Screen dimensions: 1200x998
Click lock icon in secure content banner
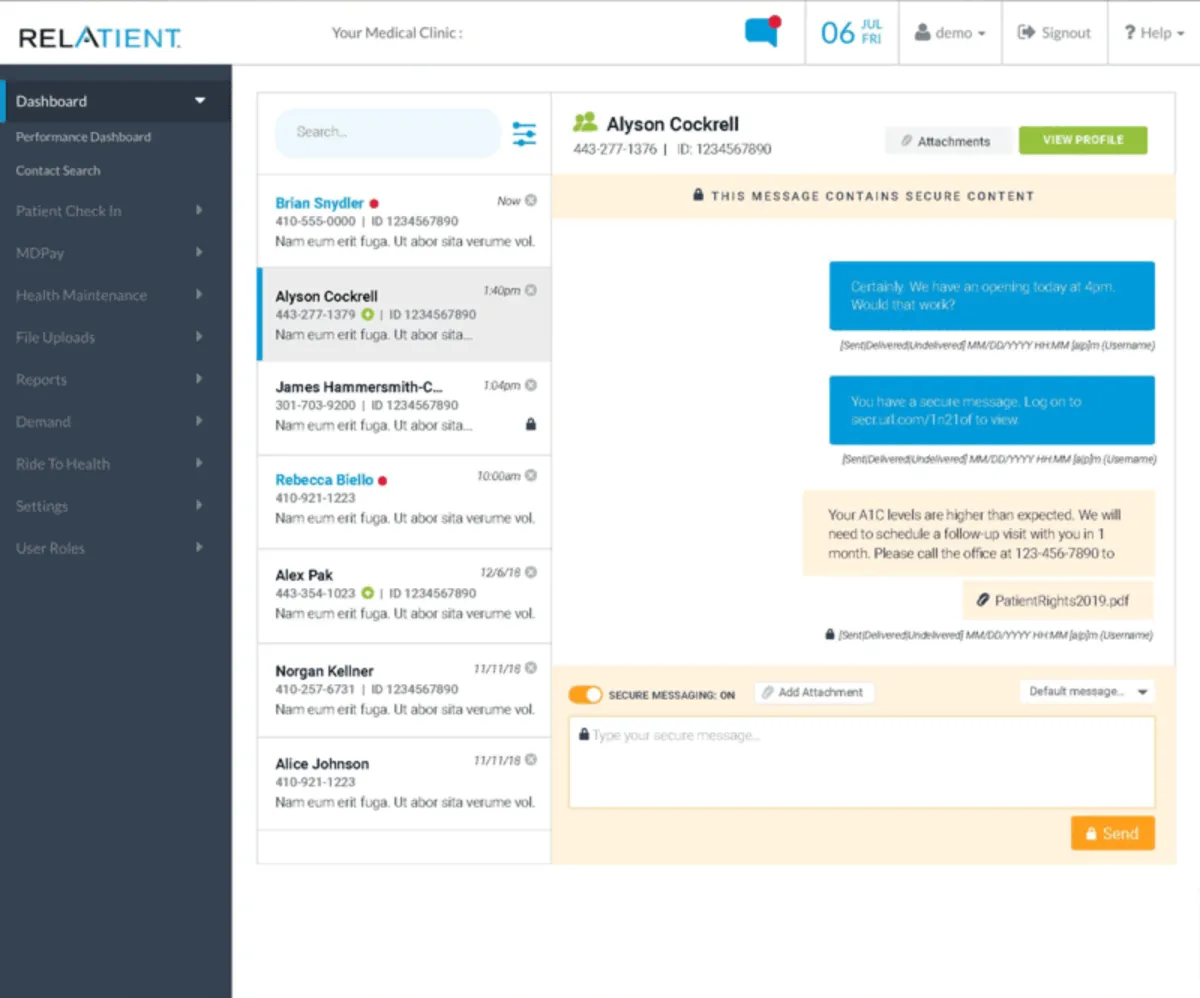[x=698, y=196]
